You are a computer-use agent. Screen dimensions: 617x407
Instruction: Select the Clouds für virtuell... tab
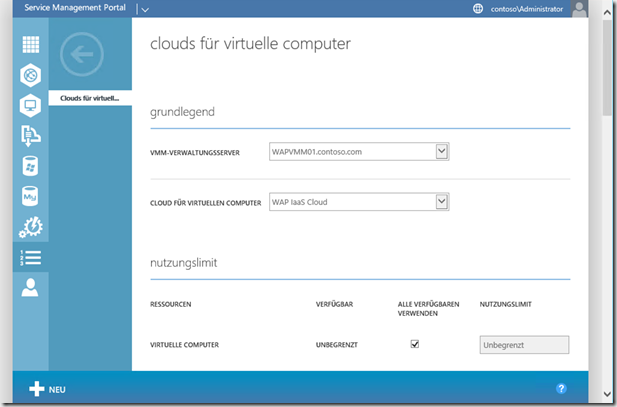[90, 98]
